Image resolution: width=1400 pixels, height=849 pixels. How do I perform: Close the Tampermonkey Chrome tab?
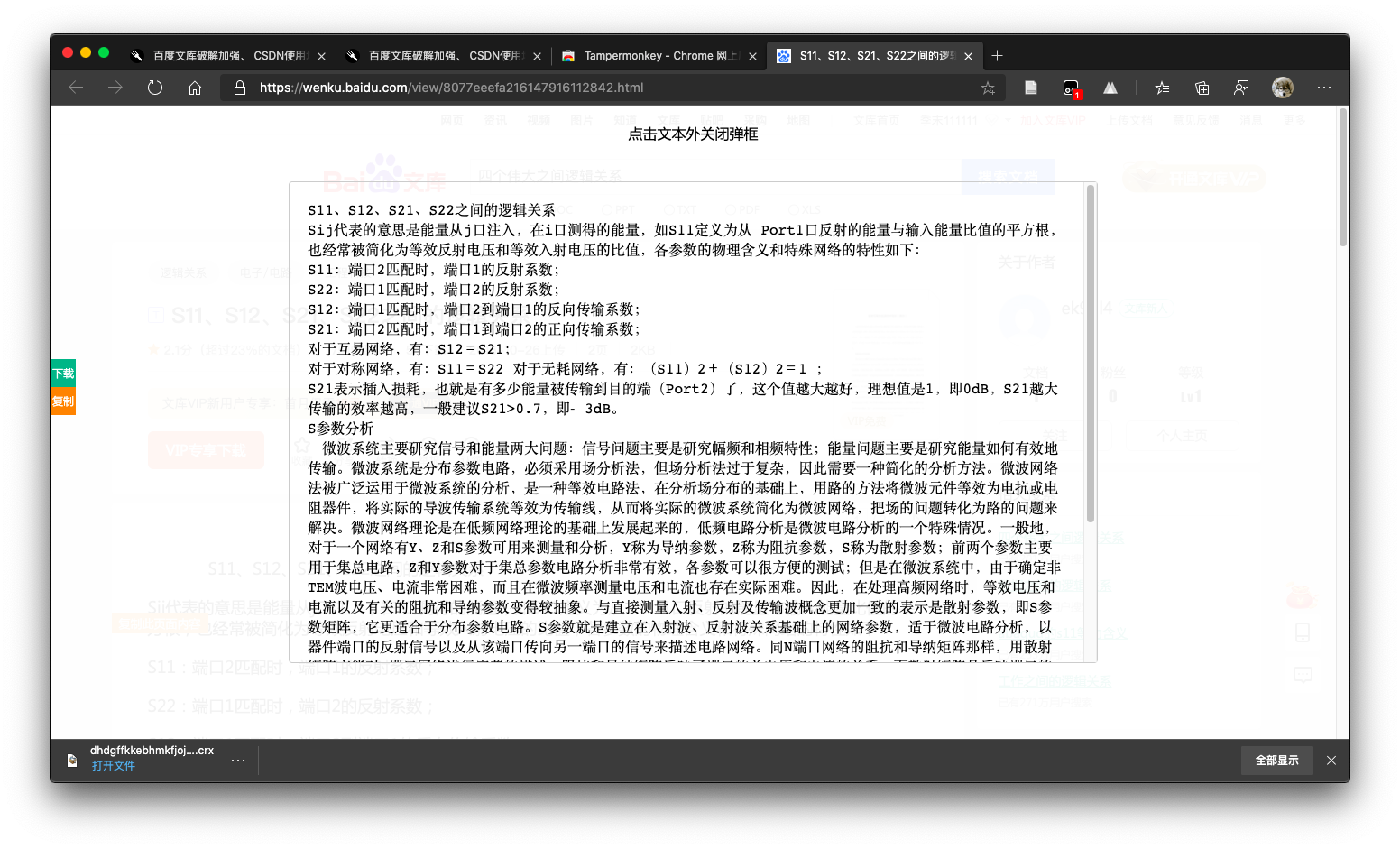pyautogui.click(x=752, y=56)
